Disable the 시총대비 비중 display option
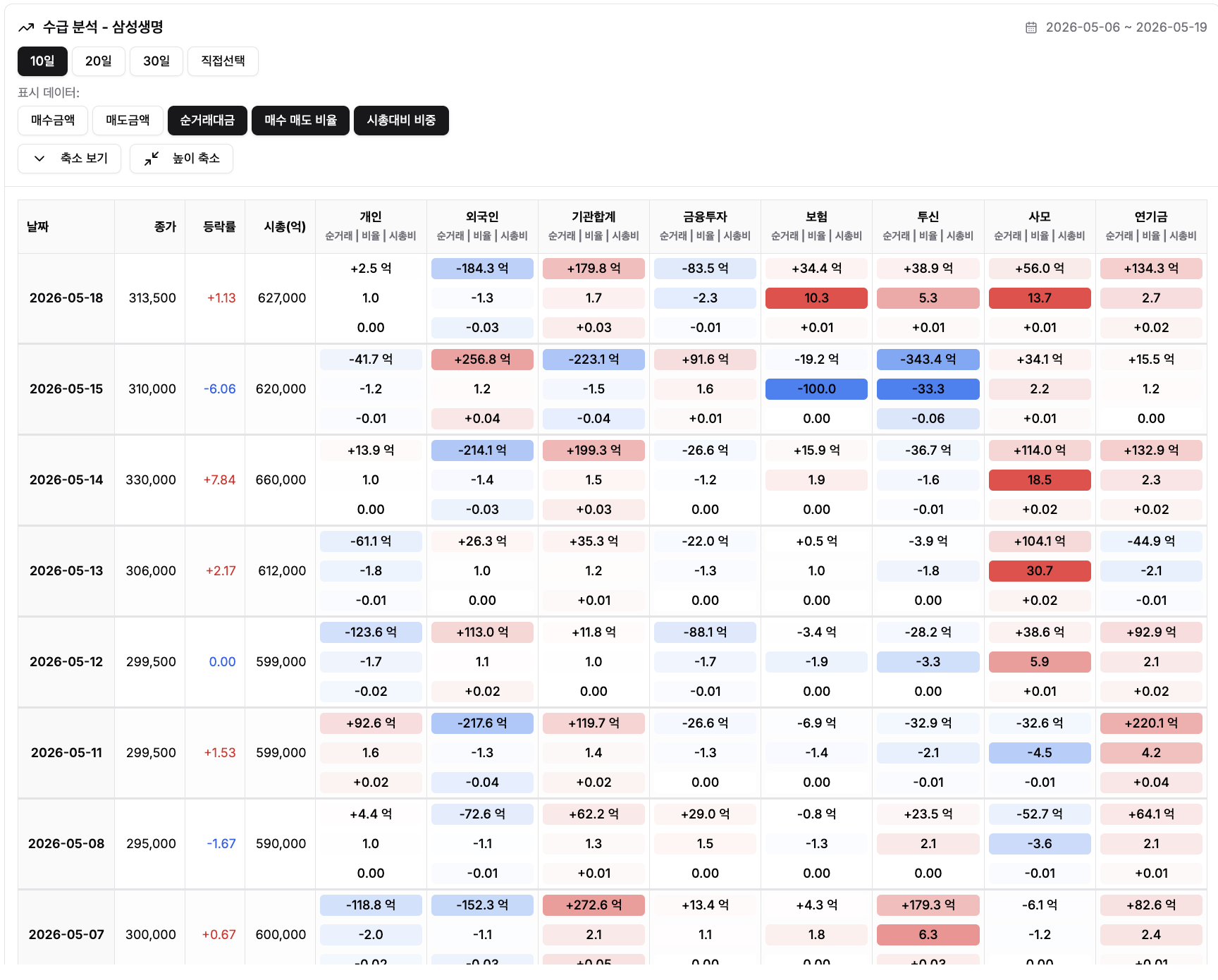 [401, 121]
